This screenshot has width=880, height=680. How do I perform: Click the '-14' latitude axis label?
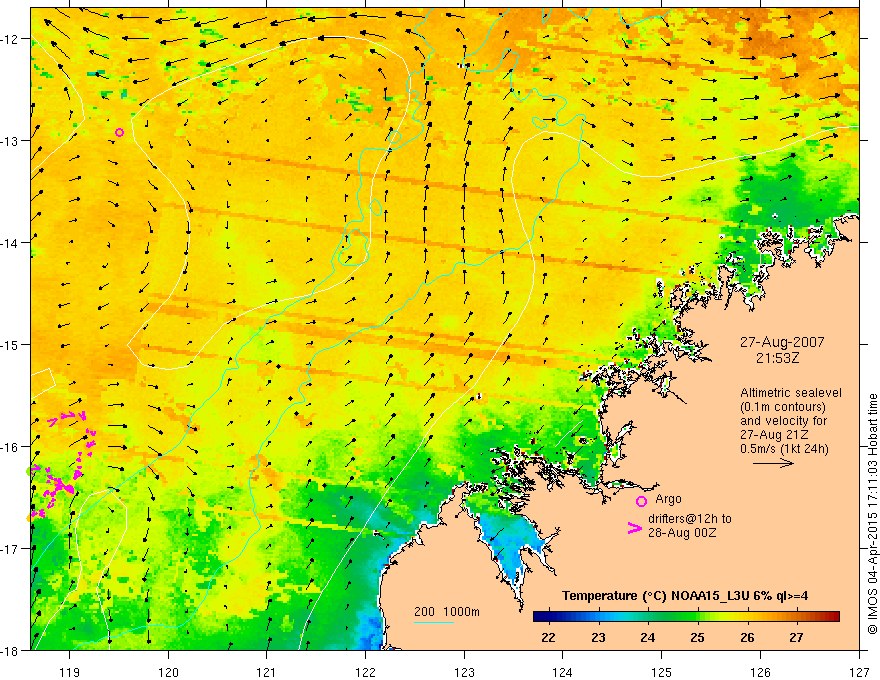(x=11, y=243)
